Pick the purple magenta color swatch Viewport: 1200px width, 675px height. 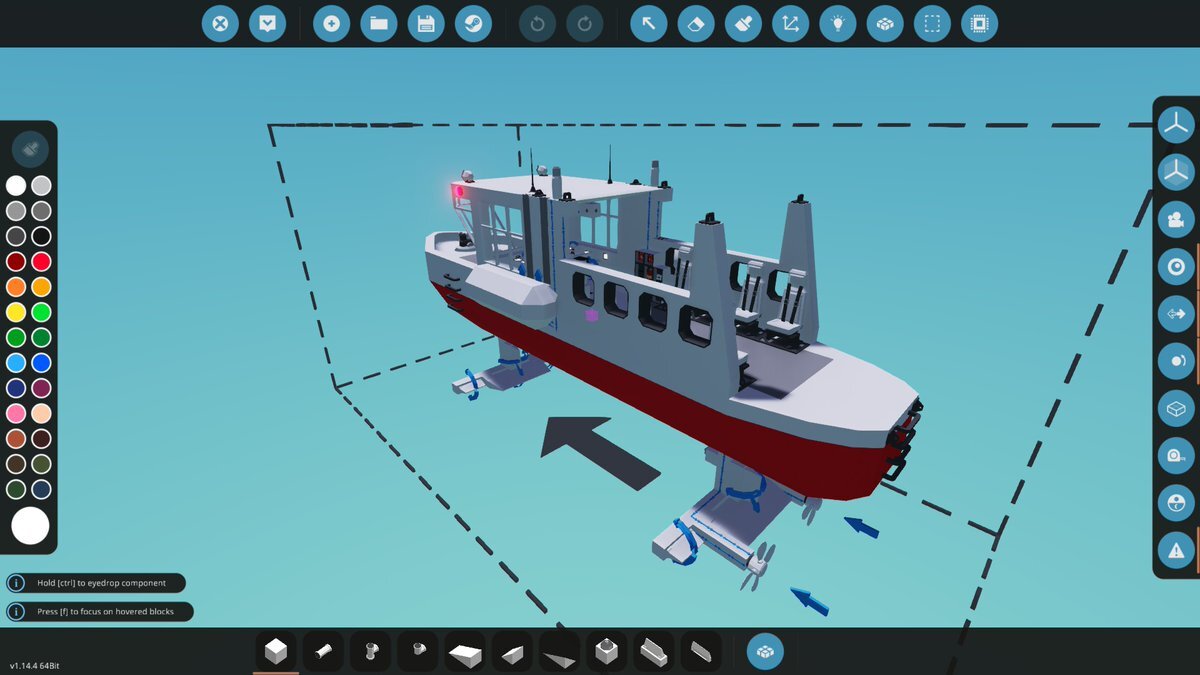(x=41, y=388)
